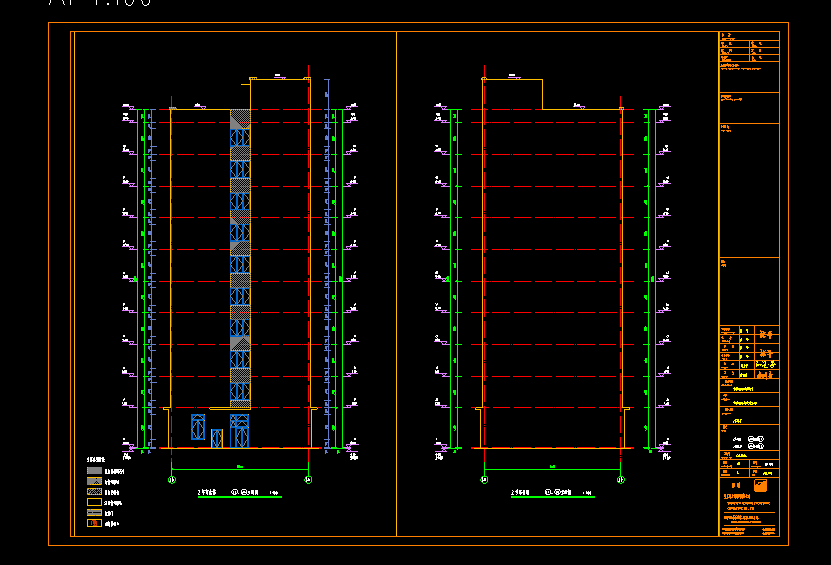Click the legend heading text above swatches
This screenshot has height=565, width=831.
[x=93, y=460]
